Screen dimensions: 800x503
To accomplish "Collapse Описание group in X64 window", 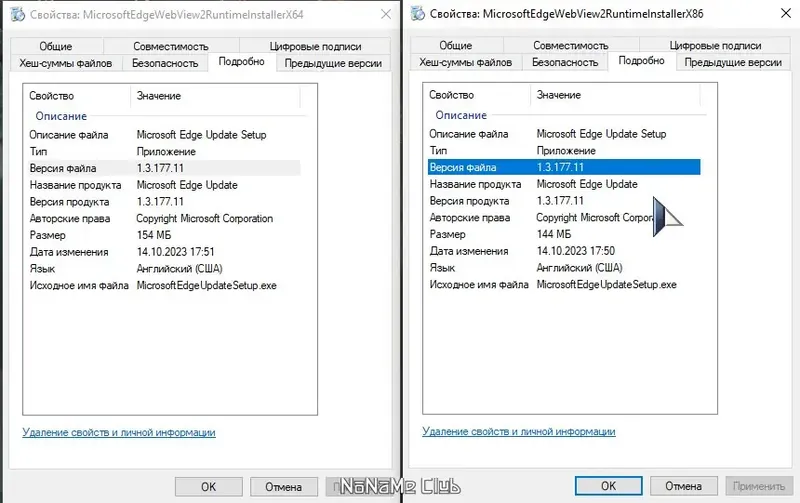I will 61,116.
